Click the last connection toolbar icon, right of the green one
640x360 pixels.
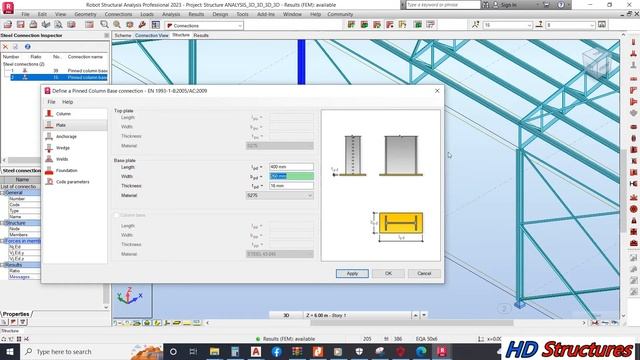click(x=430, y=25)
